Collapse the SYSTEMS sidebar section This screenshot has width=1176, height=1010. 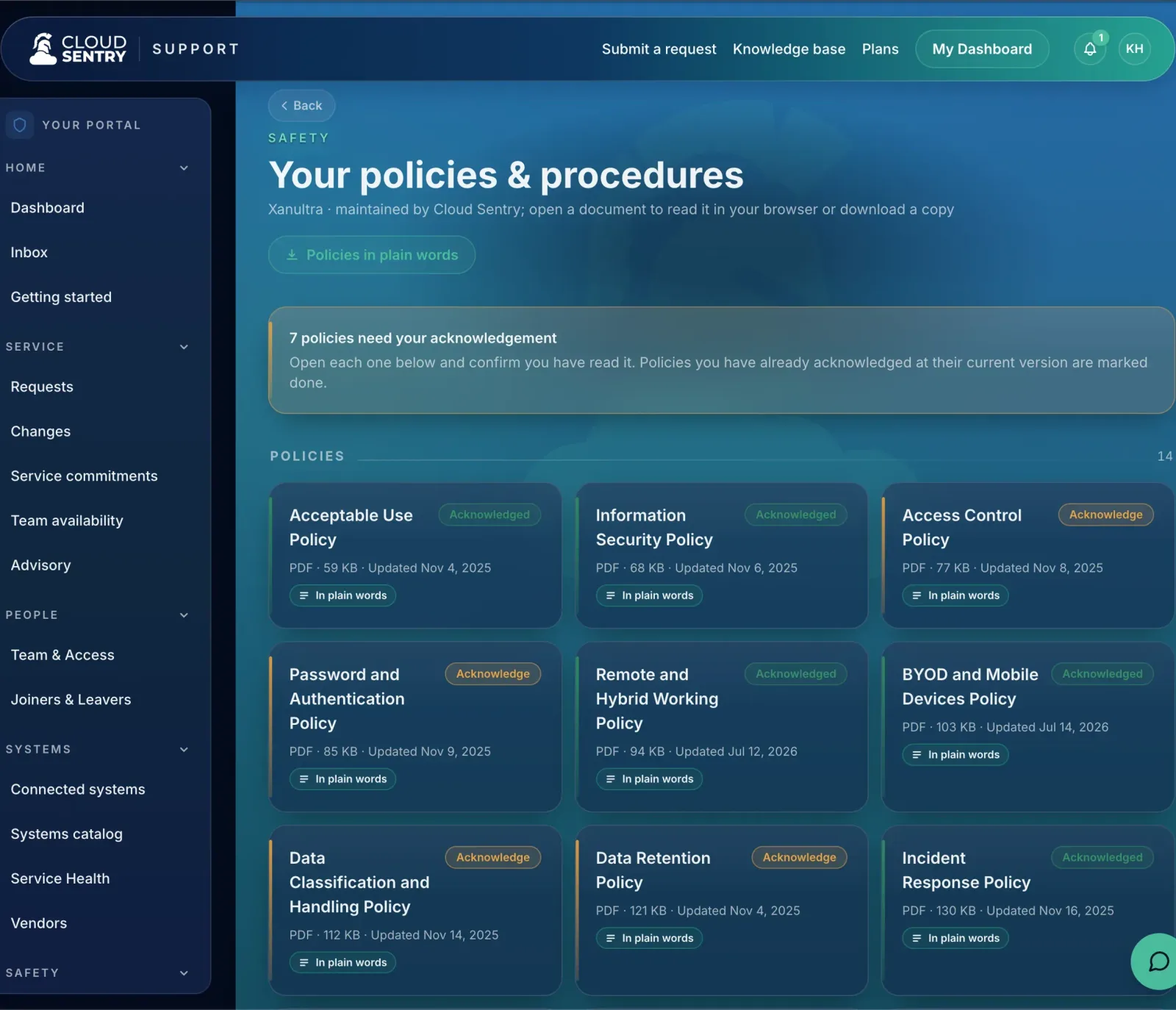click(184, 750)
